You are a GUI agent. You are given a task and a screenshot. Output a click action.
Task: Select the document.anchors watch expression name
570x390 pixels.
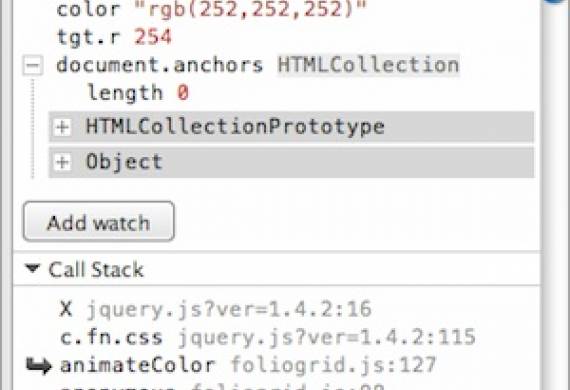pyautogui.click(x=160, y=65)
